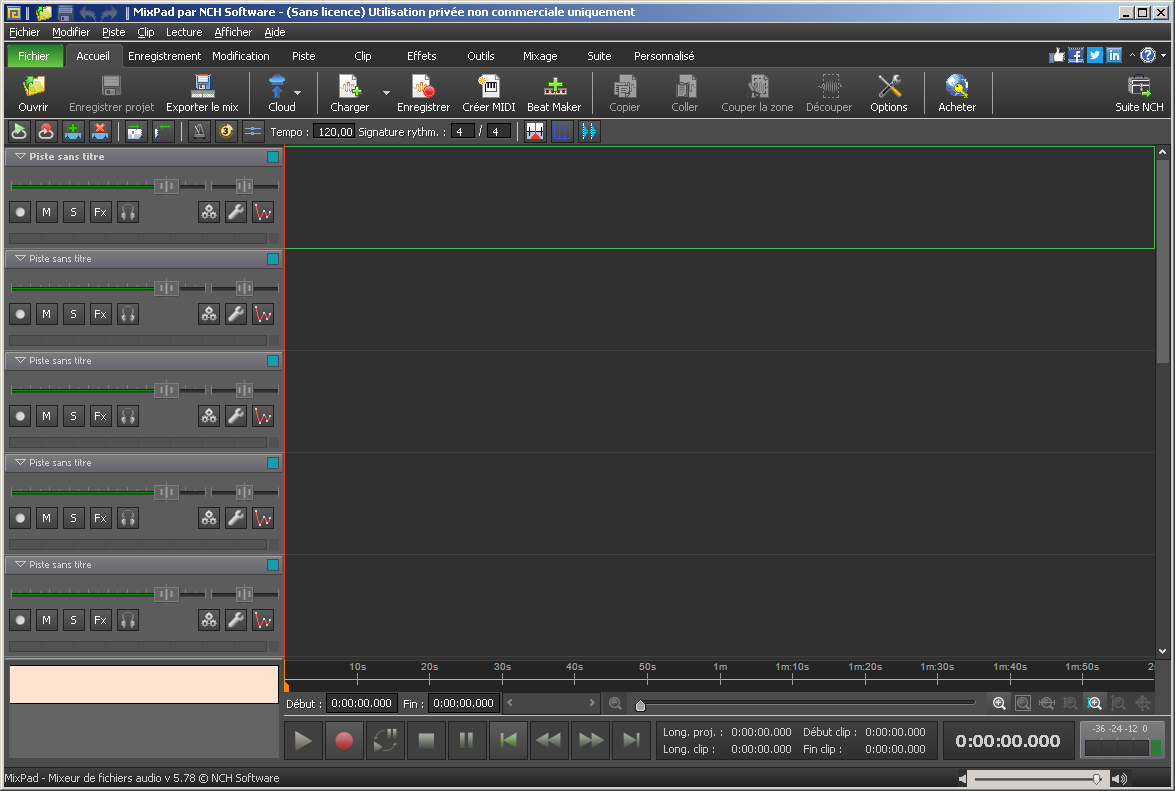Click the Enregistrer clip recording icon
The image size is (1175, 791).
point(423,87)
